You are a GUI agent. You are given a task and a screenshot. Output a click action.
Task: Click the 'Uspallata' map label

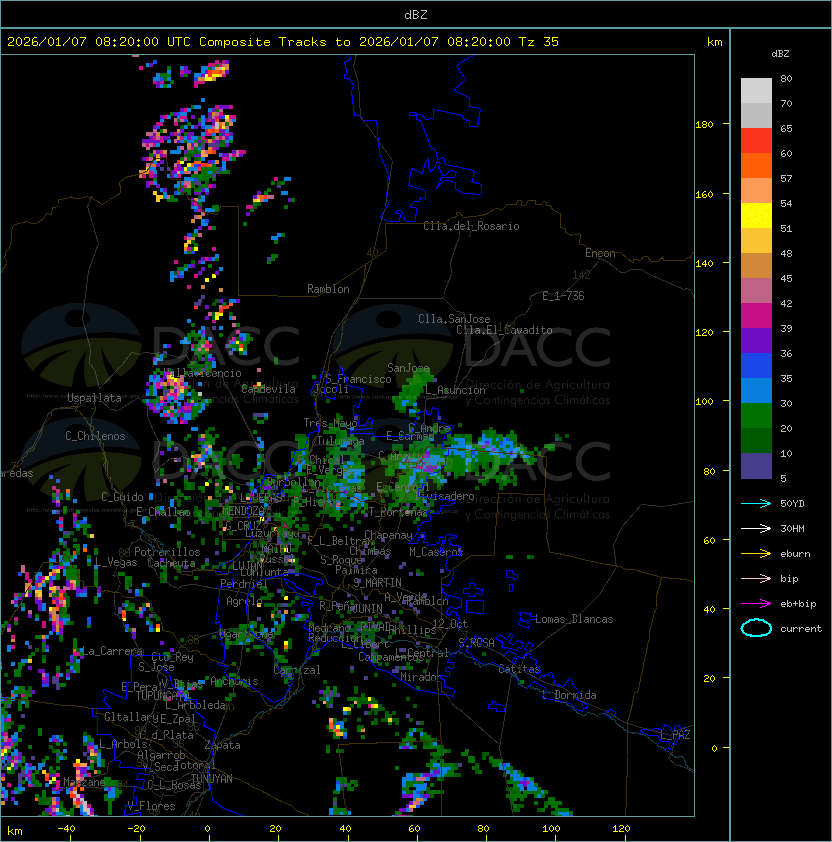click(95, 398)
